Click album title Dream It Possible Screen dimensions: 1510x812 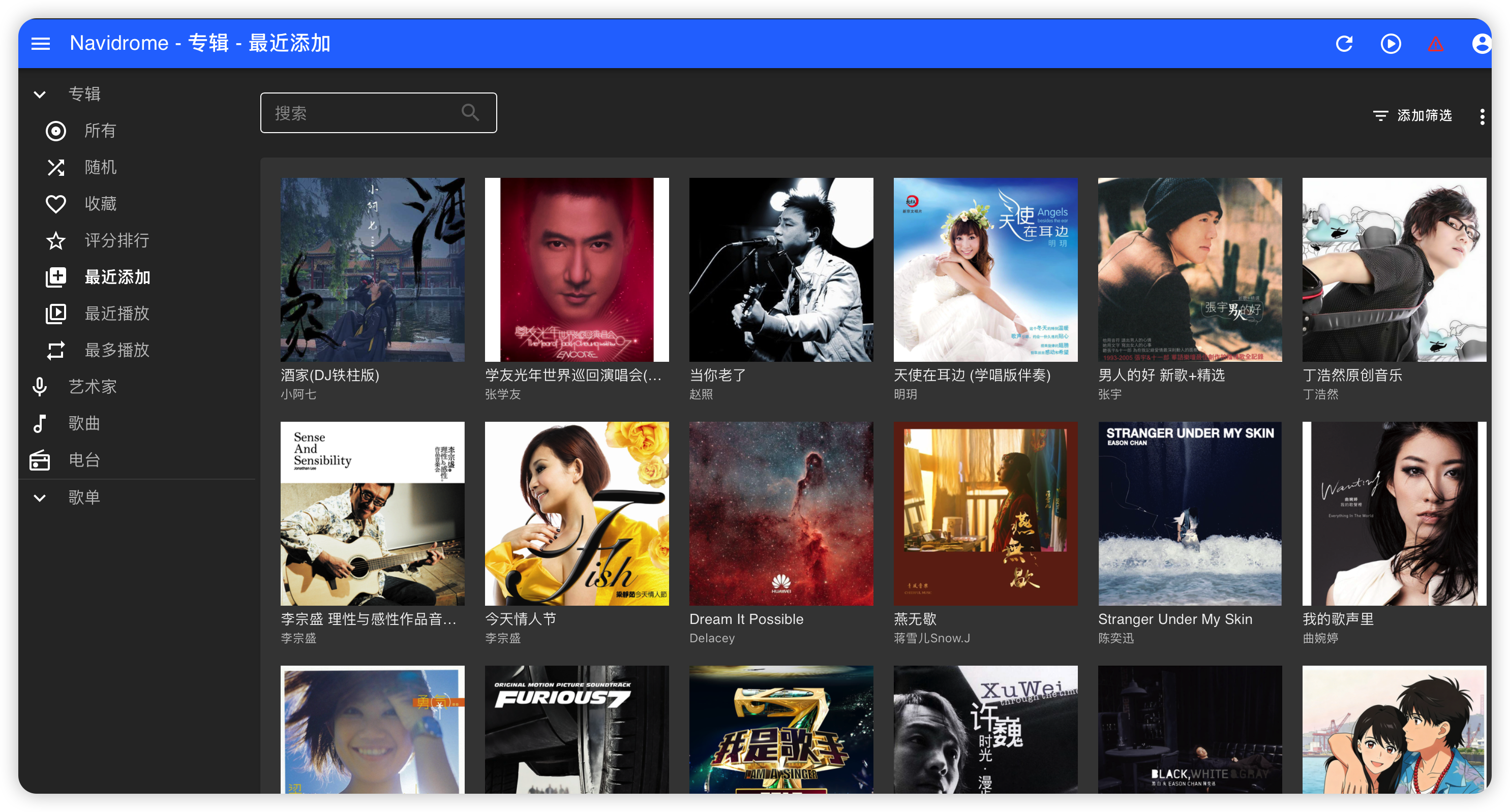(746, 619)
